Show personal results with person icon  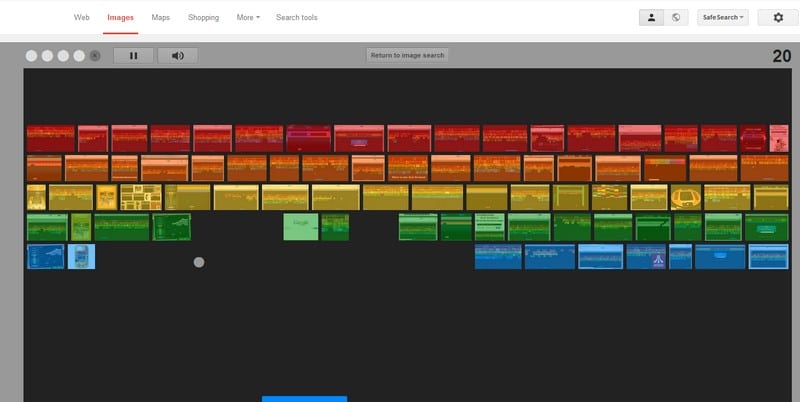[652, 17]
